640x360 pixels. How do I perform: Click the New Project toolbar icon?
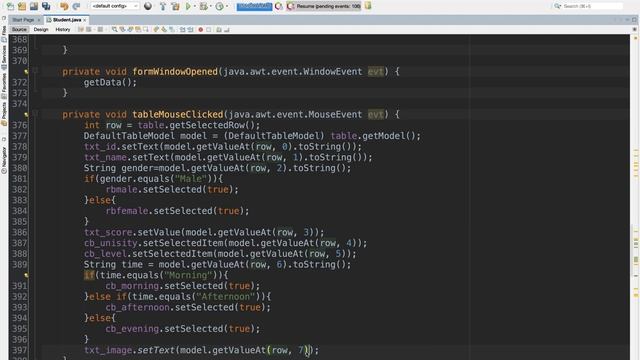(x=22, y=6)
